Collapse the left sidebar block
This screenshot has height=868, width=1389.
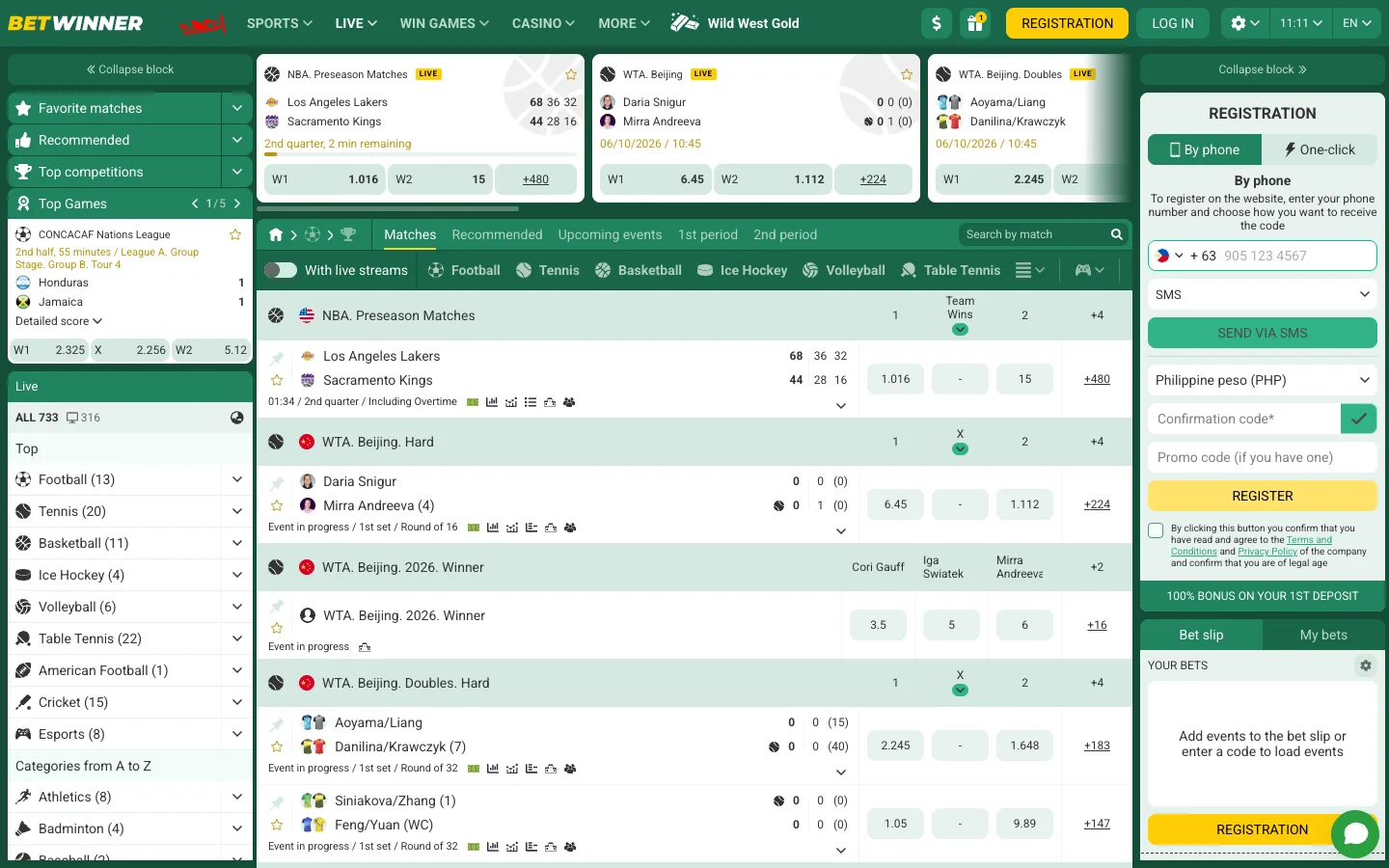click(130, 69)
